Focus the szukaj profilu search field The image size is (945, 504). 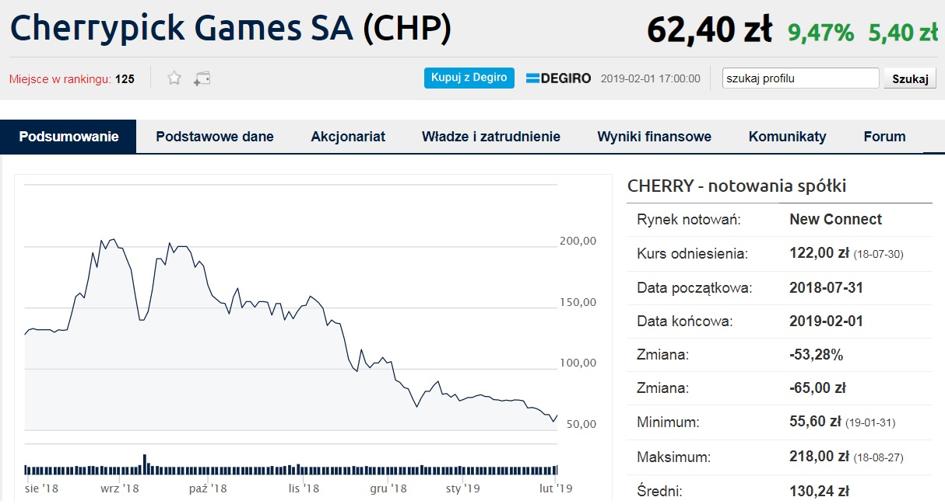800,78
